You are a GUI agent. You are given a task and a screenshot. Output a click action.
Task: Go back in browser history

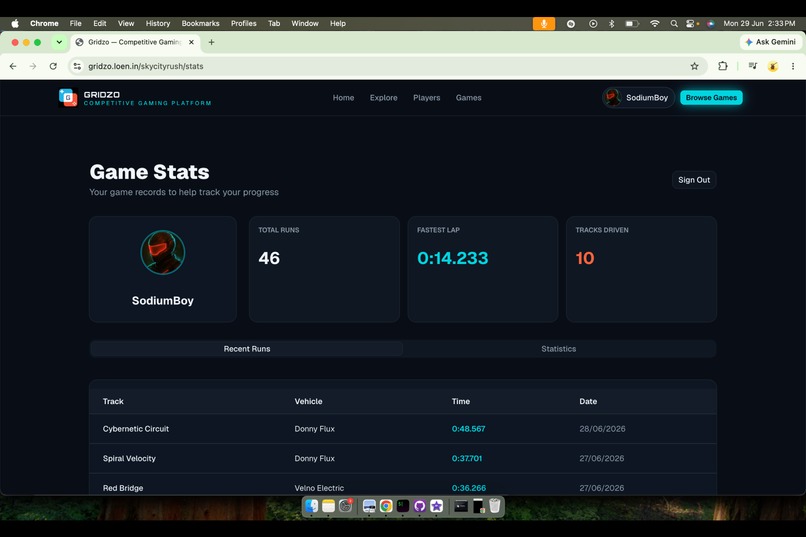click(13, 66)
